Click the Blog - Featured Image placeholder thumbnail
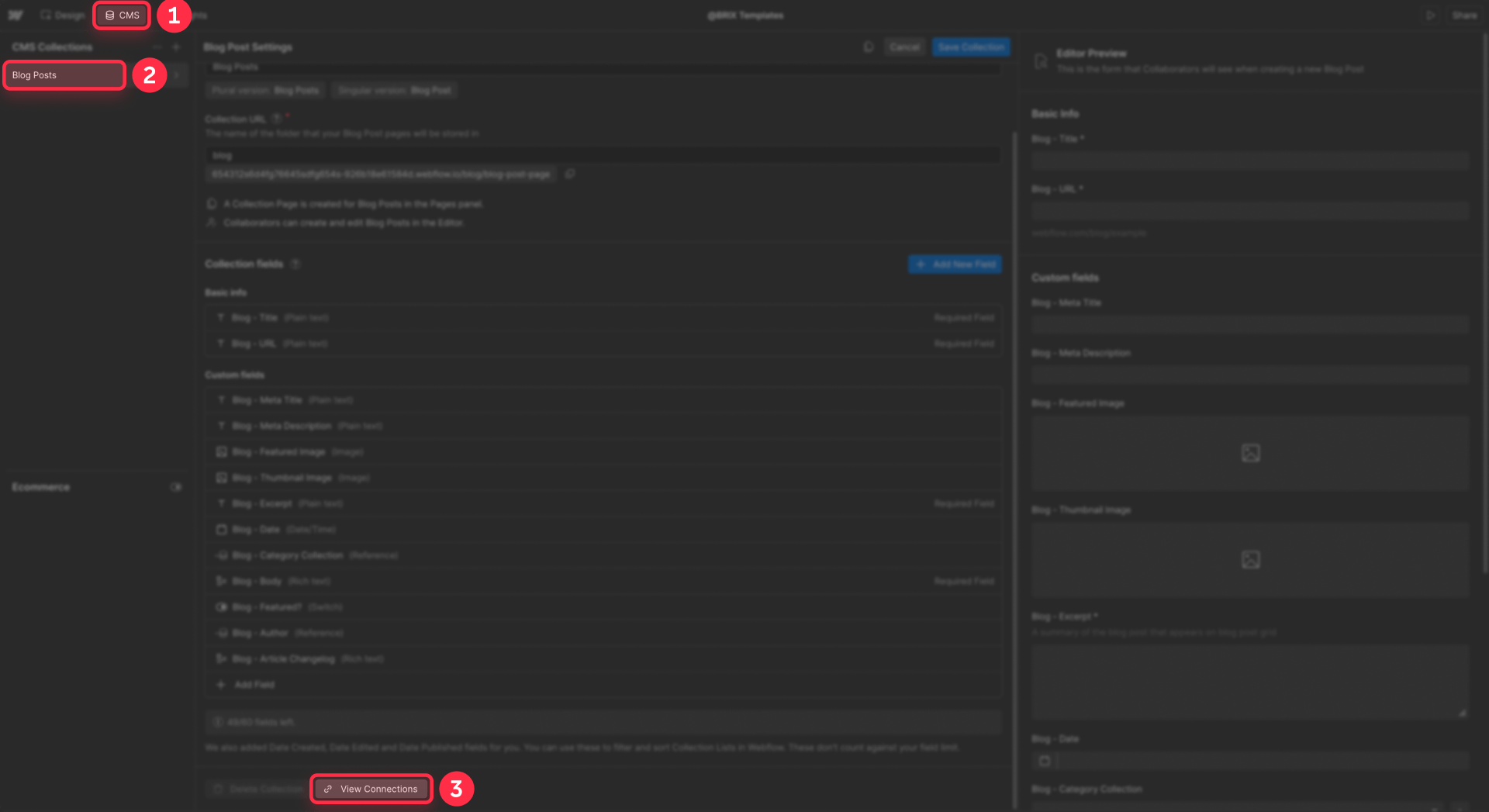 pos(1249,453)
